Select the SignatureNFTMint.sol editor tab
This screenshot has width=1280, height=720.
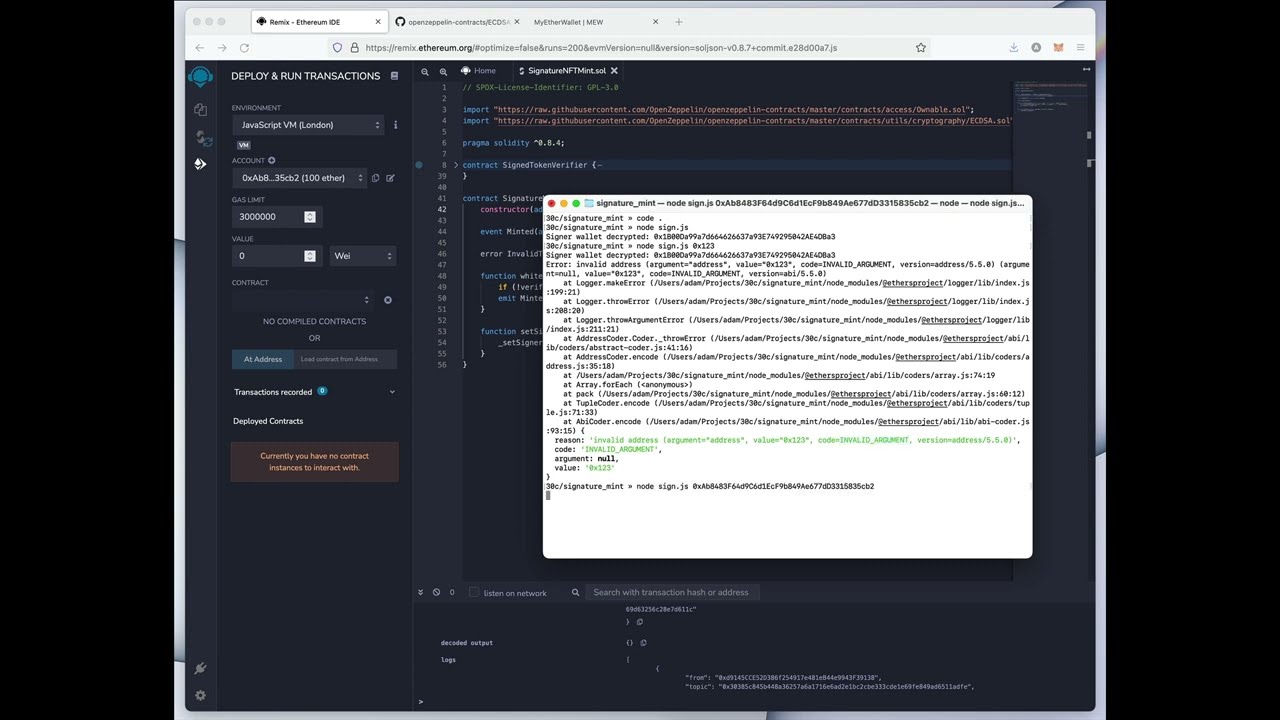pyautogui.click(x=566, y=71)
